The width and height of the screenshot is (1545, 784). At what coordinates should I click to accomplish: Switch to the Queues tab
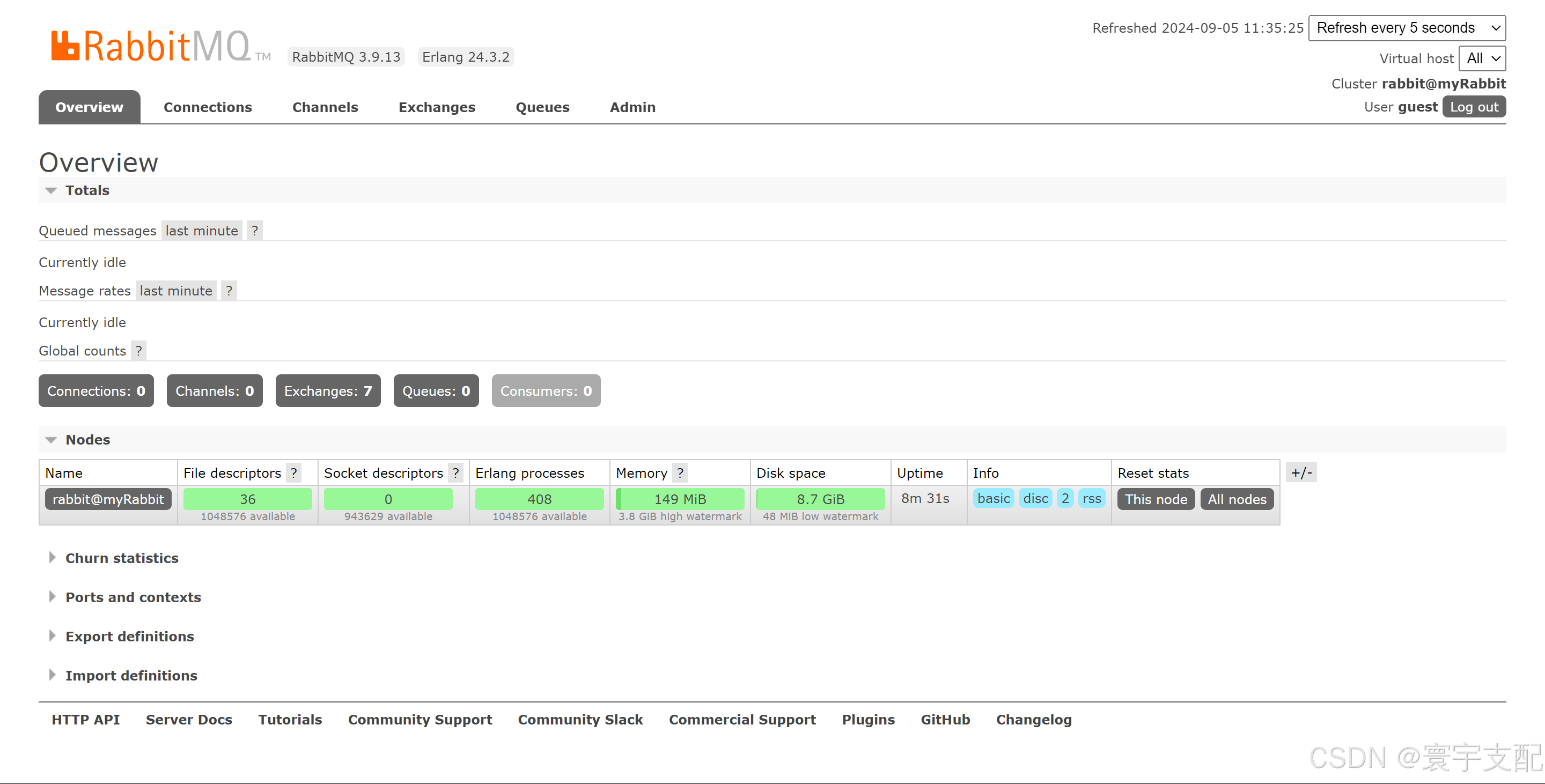point(542,107)
